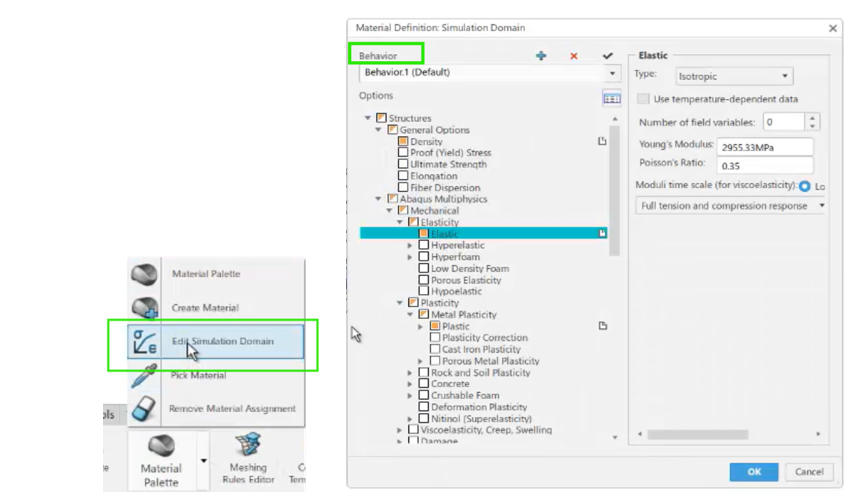Collapse the Metal Plasticity node
This screenshot has height=504, width=856.
point(410,315)
